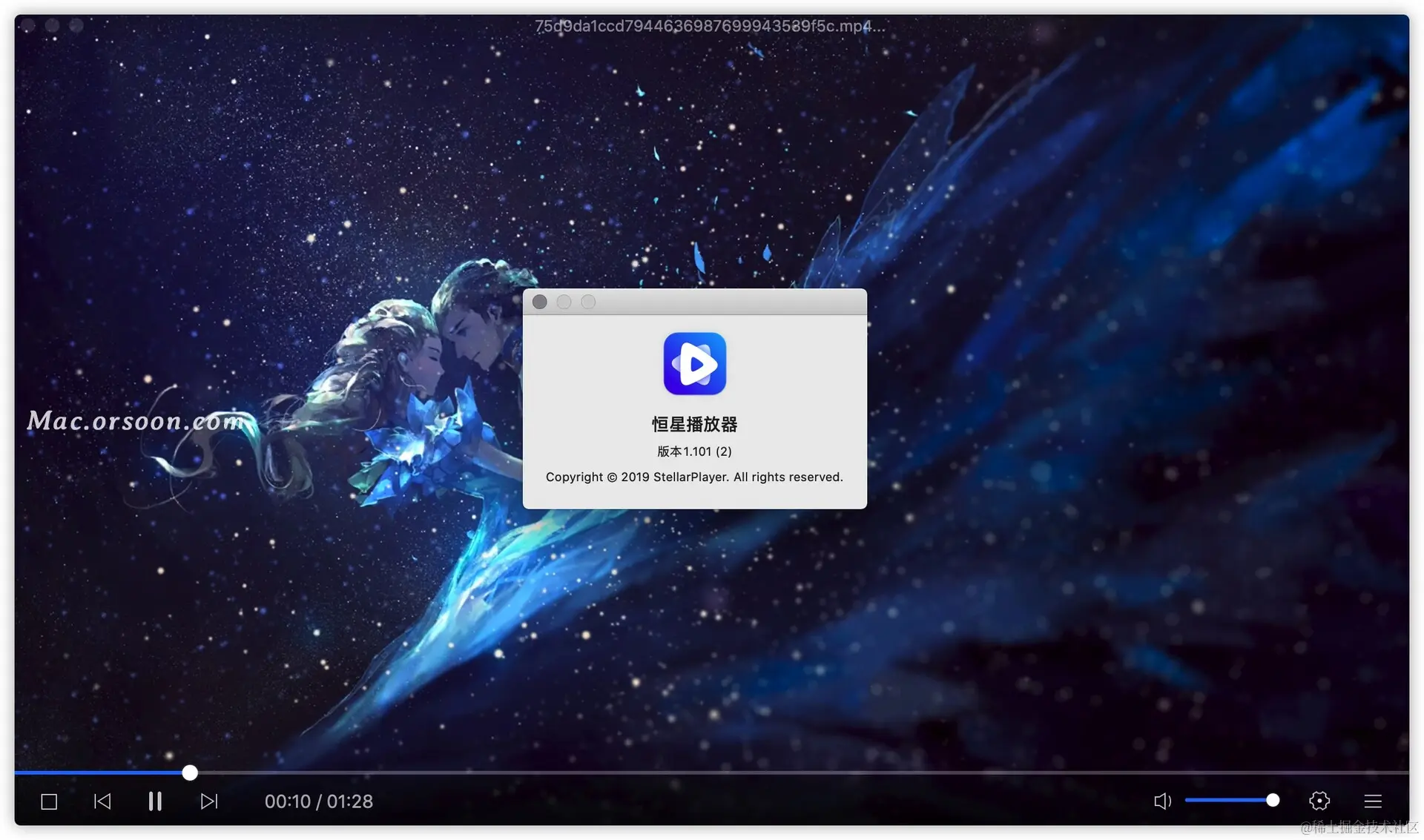
Task: Click the About dialog's zoom button
Action: click(x=588, y=302)
